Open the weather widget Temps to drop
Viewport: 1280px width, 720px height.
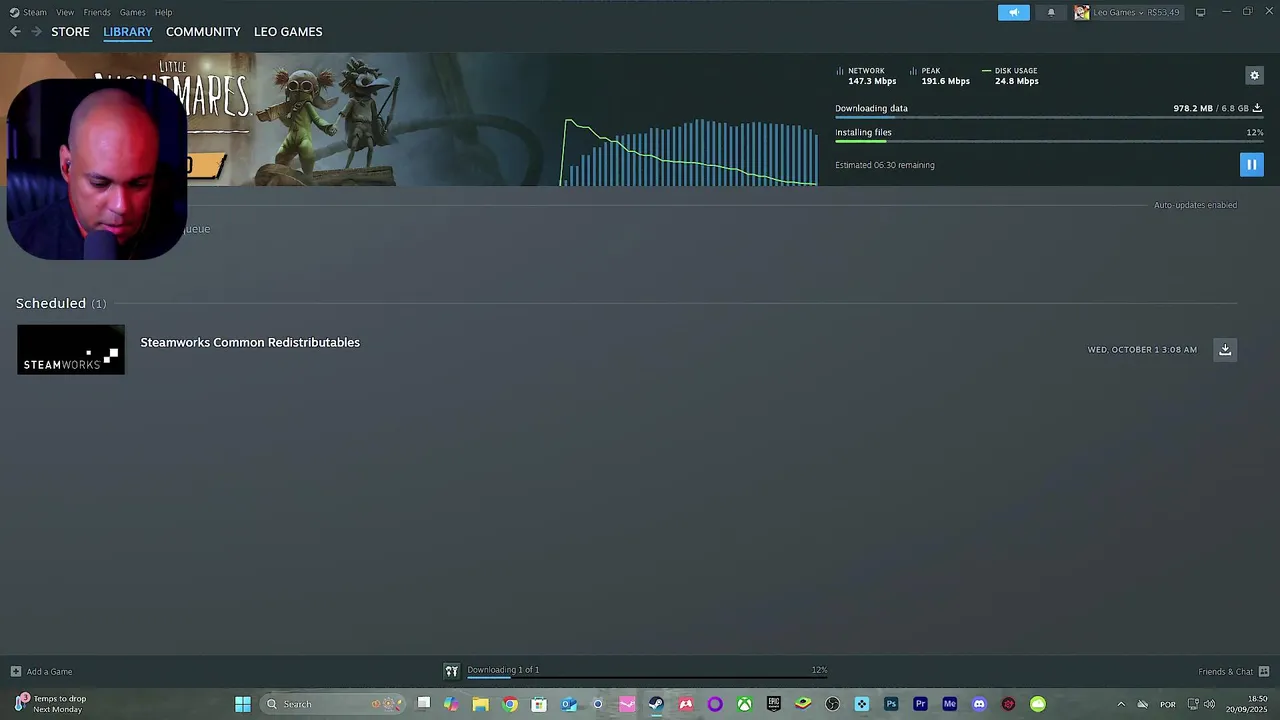click(50, 704)
